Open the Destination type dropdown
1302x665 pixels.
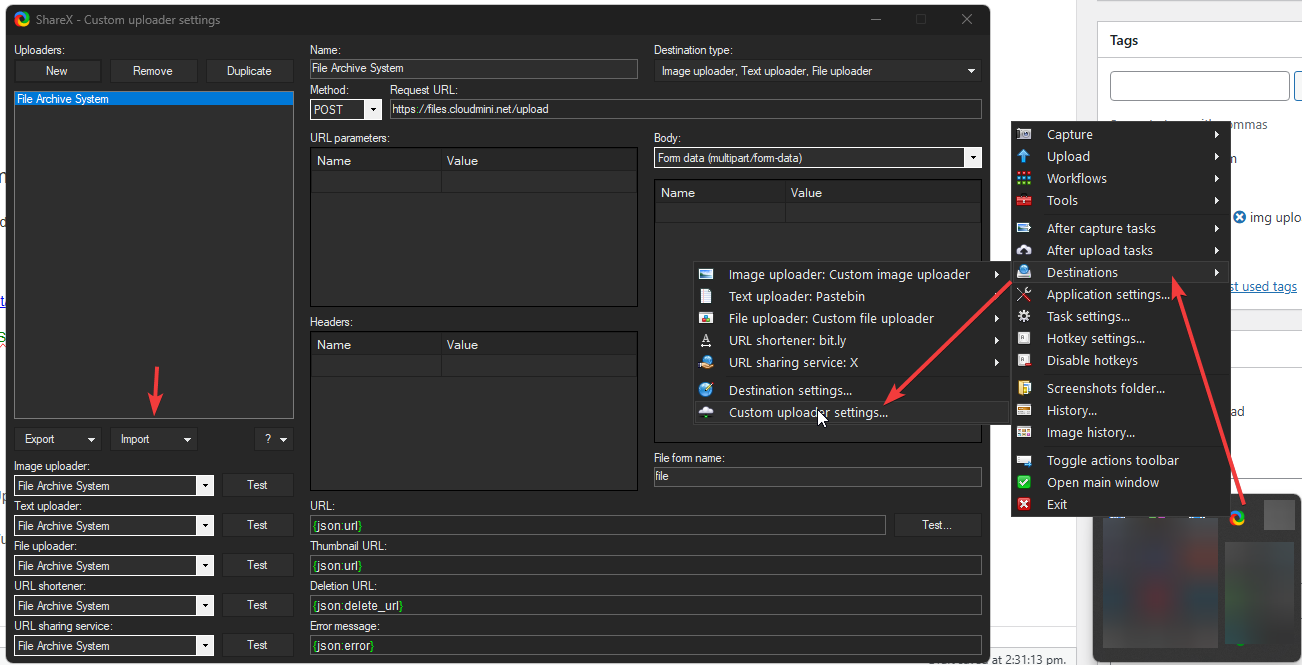pos(818,71)
